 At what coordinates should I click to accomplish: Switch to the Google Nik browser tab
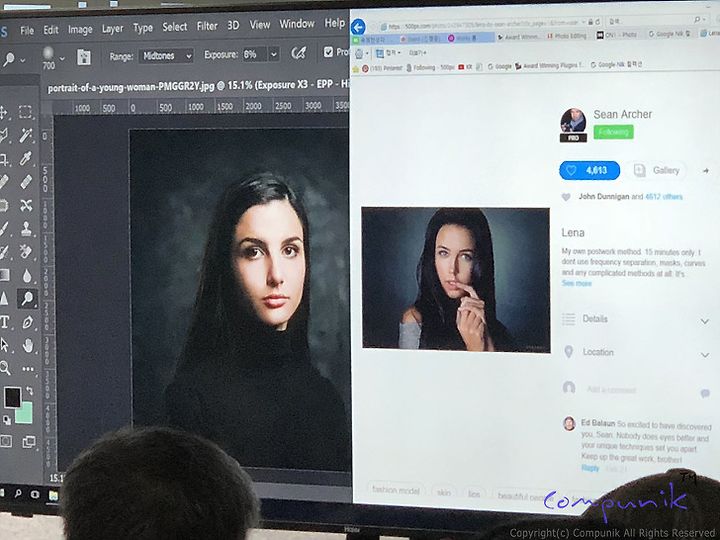tap(669, 34)
